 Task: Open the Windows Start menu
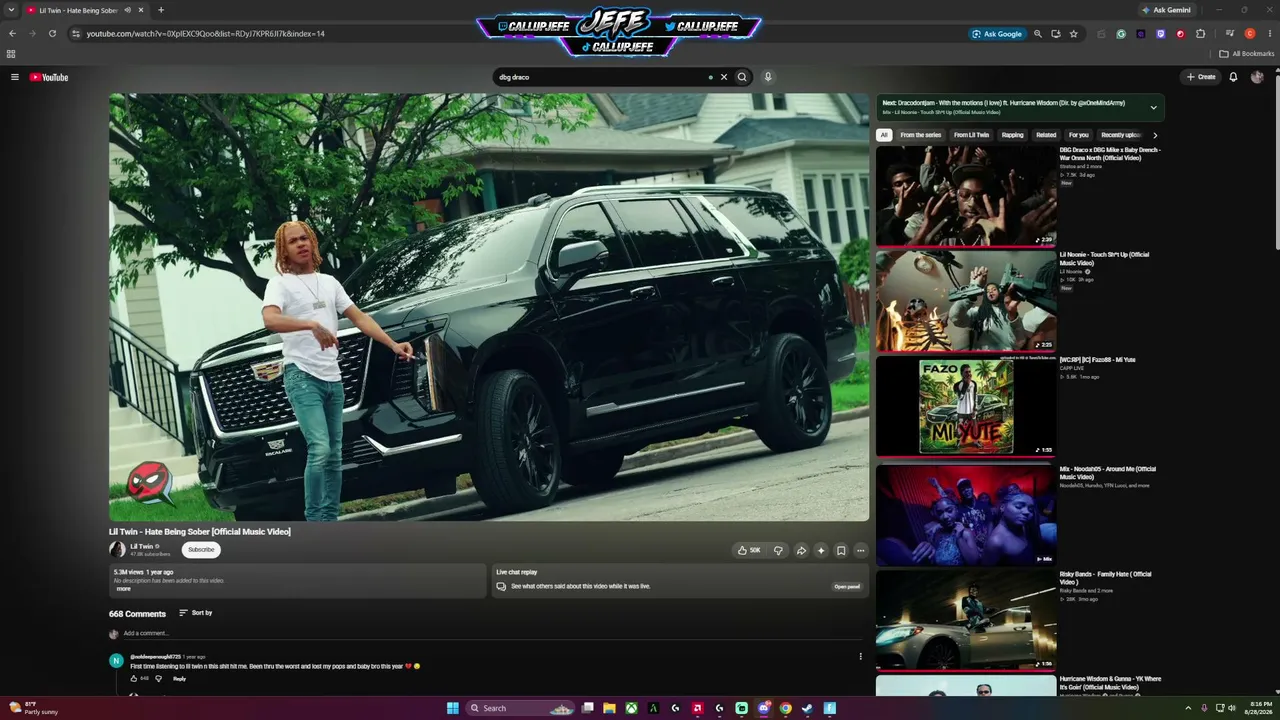point(453,708)
